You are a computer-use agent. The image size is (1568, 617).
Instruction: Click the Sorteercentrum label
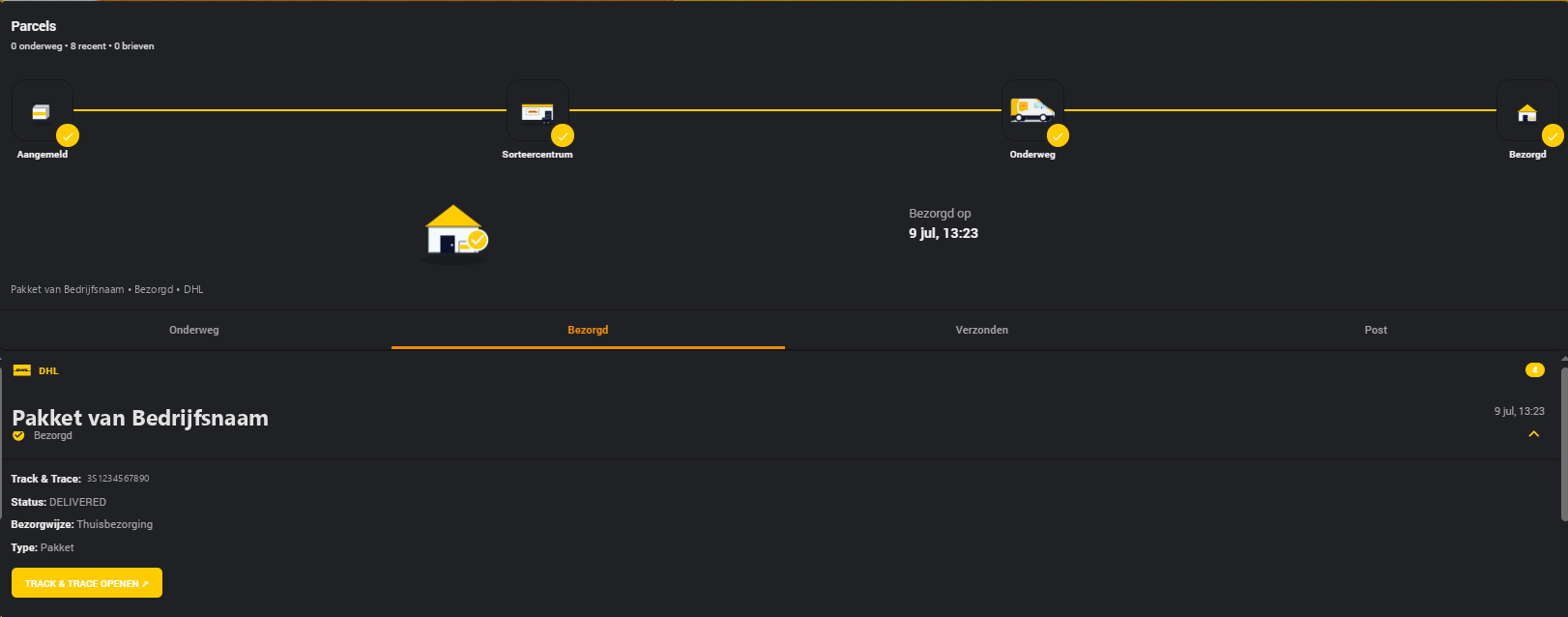point(537,155)
